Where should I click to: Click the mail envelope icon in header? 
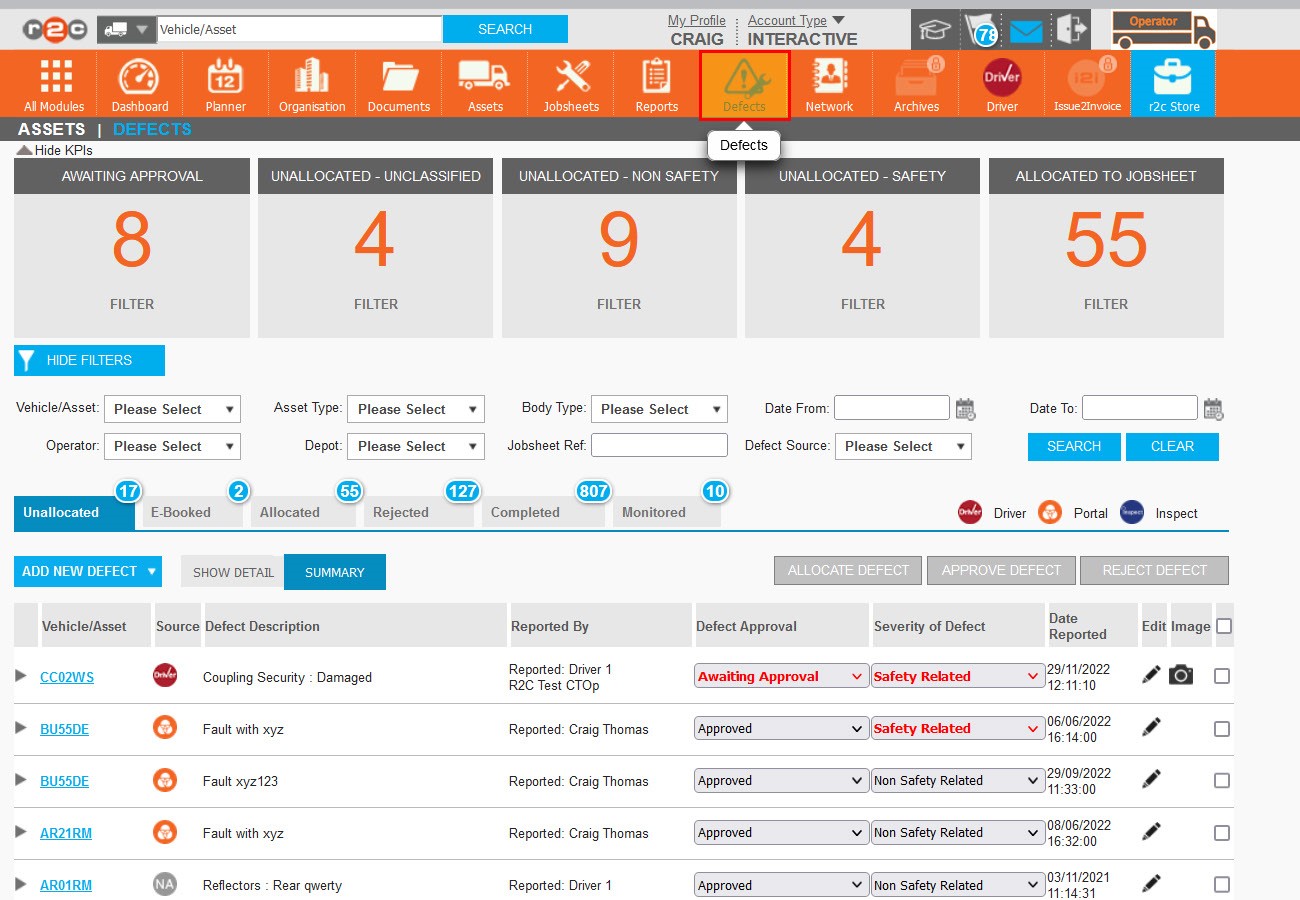coord(1026,31)
